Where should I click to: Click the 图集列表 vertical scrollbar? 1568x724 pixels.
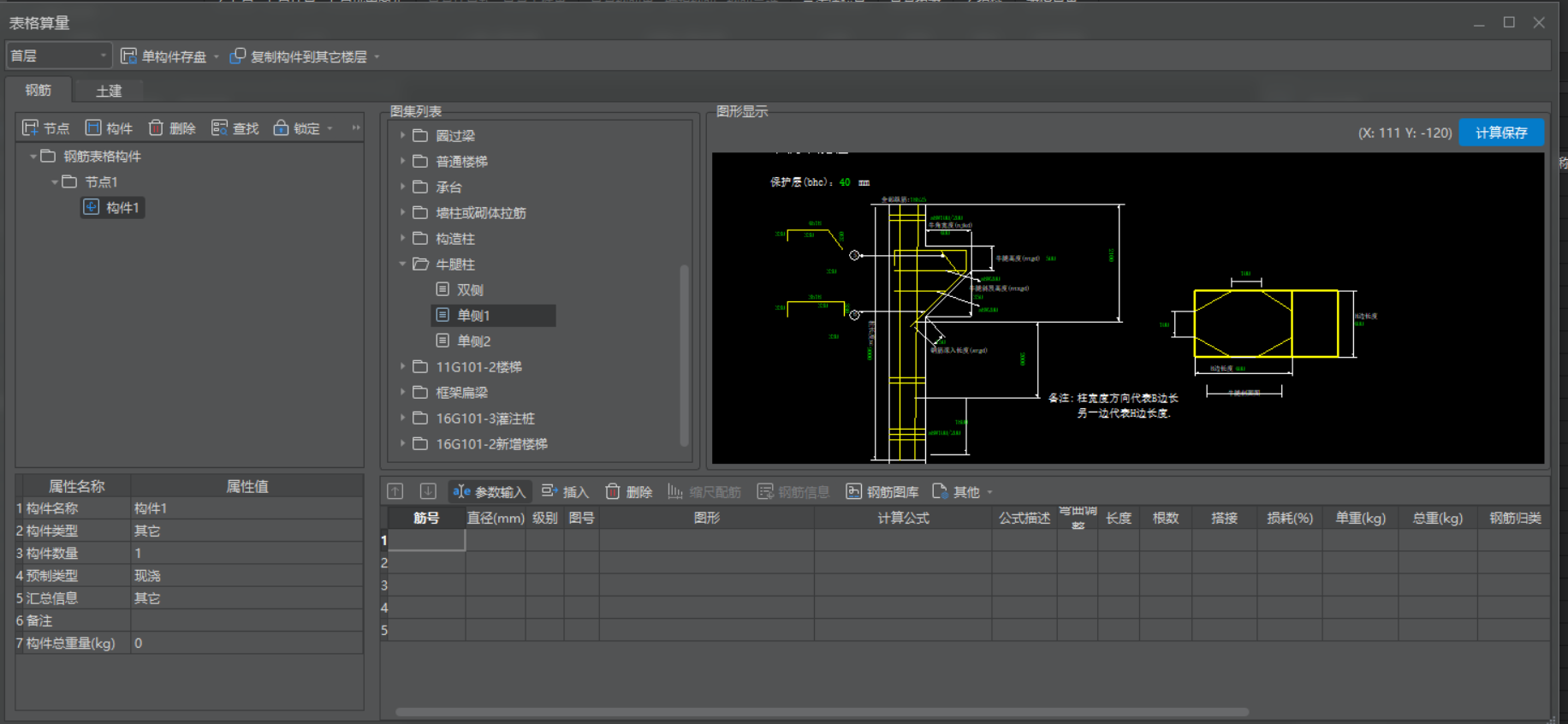(685, 355)
